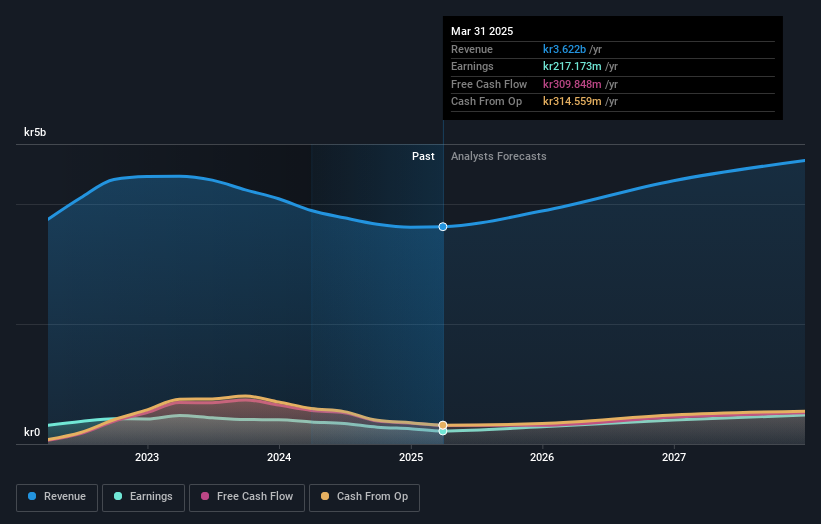Viewport: 821px width, 524px height.
Task: Select the 2023 x-axis label
Action: pos(147,458)
